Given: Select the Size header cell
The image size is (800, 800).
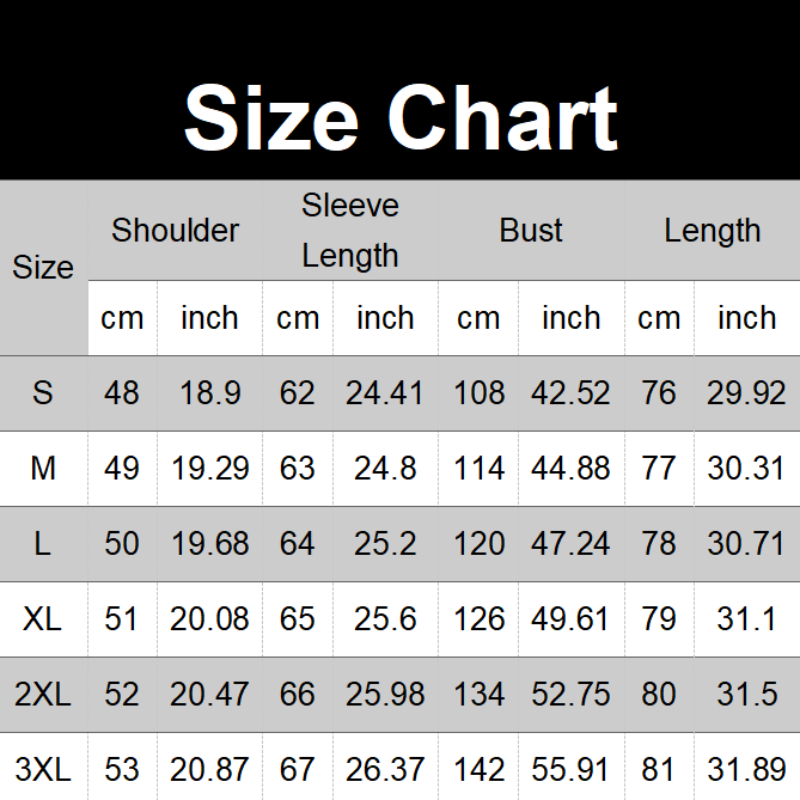Looking at the screenshot, I should click(x=43, y=267).
